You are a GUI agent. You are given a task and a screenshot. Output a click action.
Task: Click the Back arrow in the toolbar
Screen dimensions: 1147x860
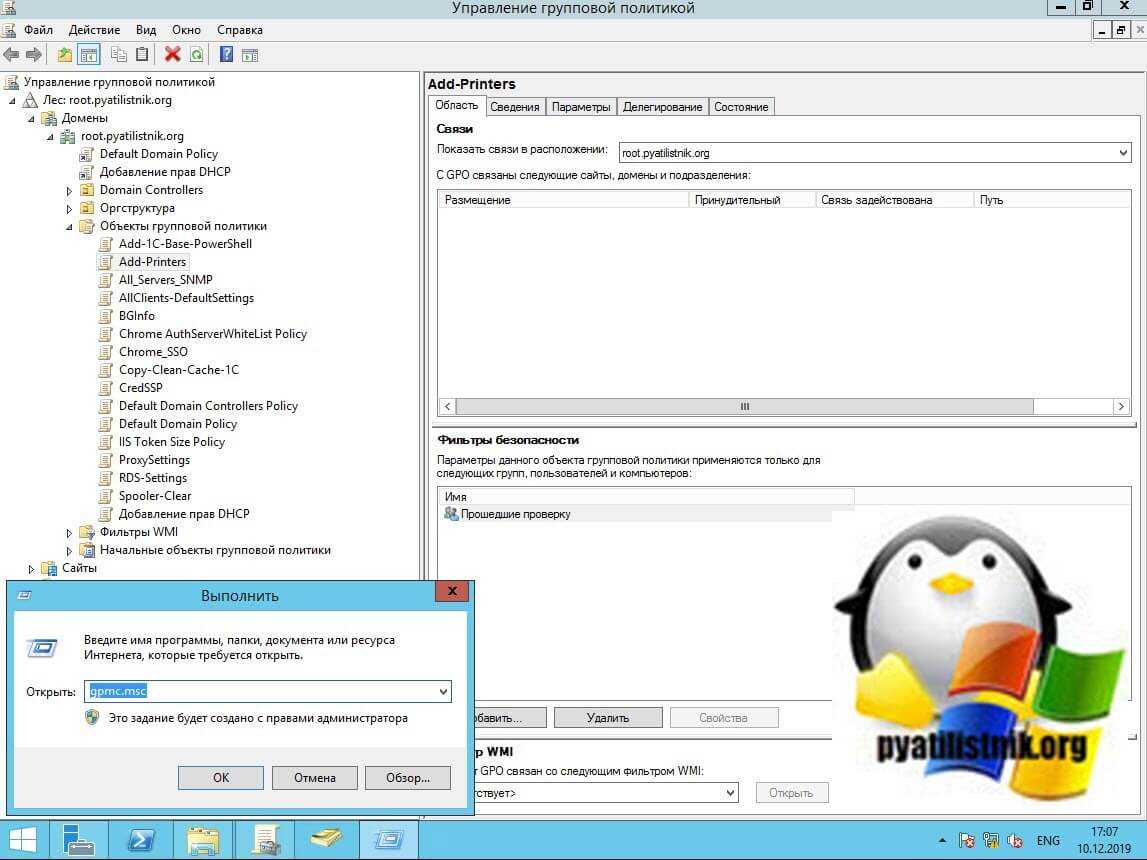point(12,55)
